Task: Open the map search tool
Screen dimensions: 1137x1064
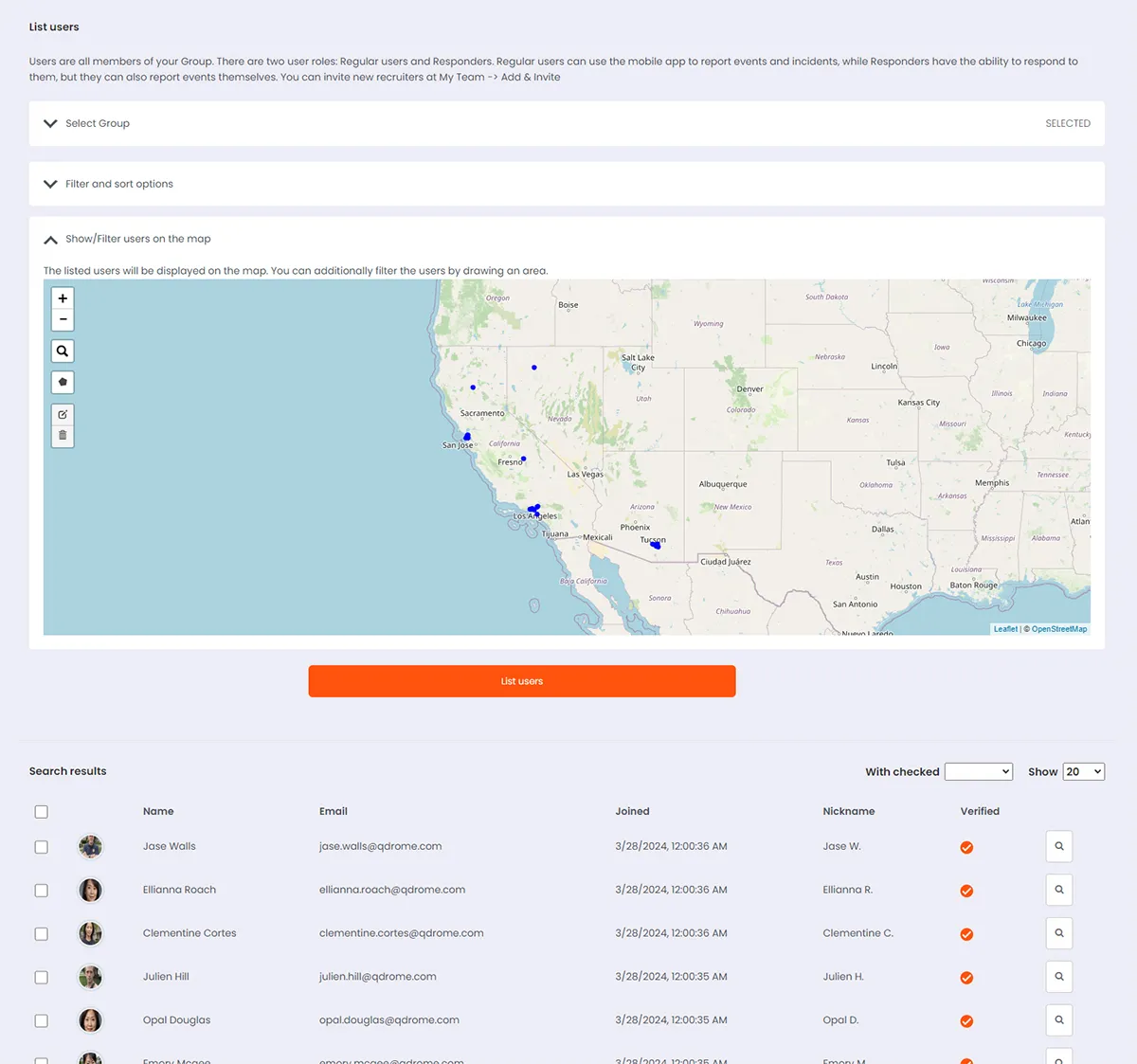Action: click(x=63, y=352)
